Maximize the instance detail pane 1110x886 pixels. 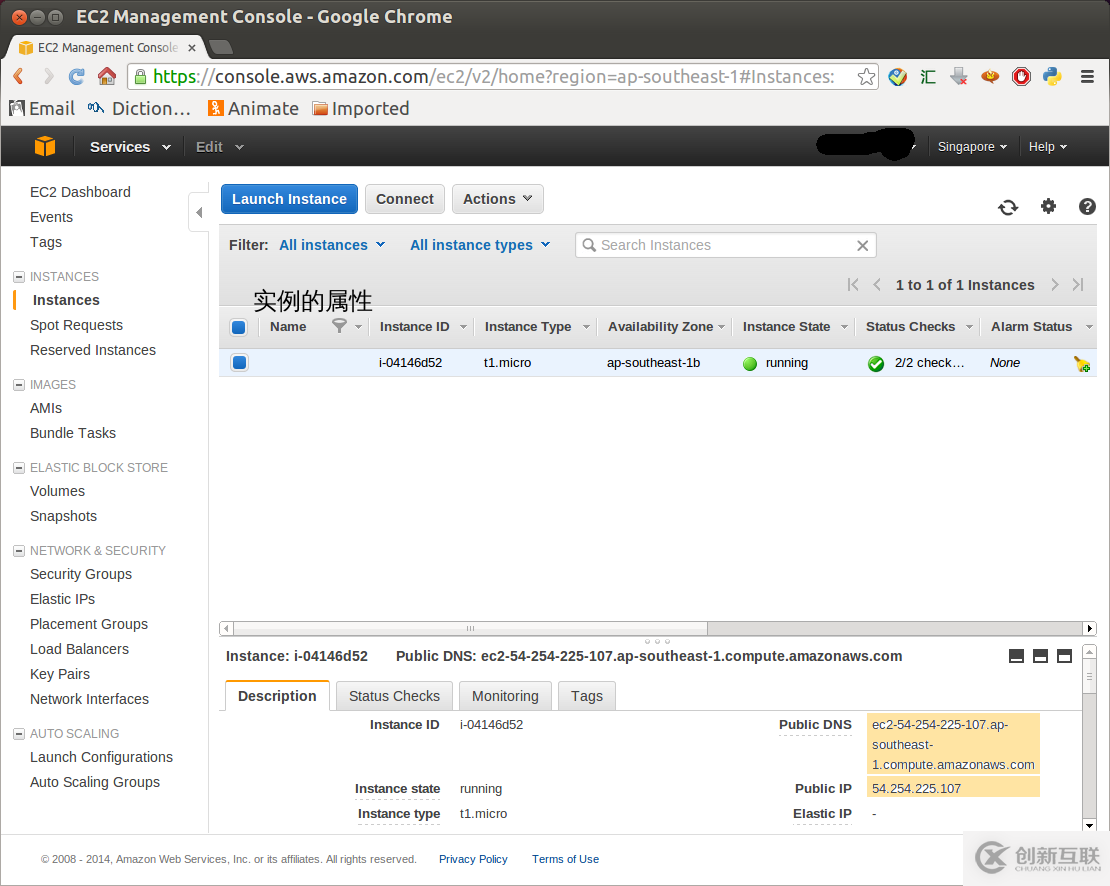point(1065,656)
